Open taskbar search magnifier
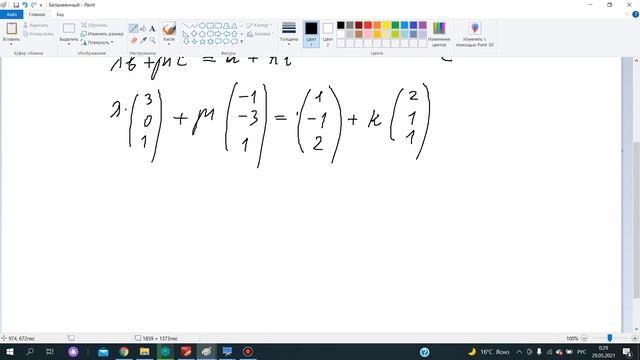Screen dimensions: 640x360 coord(30,351)
